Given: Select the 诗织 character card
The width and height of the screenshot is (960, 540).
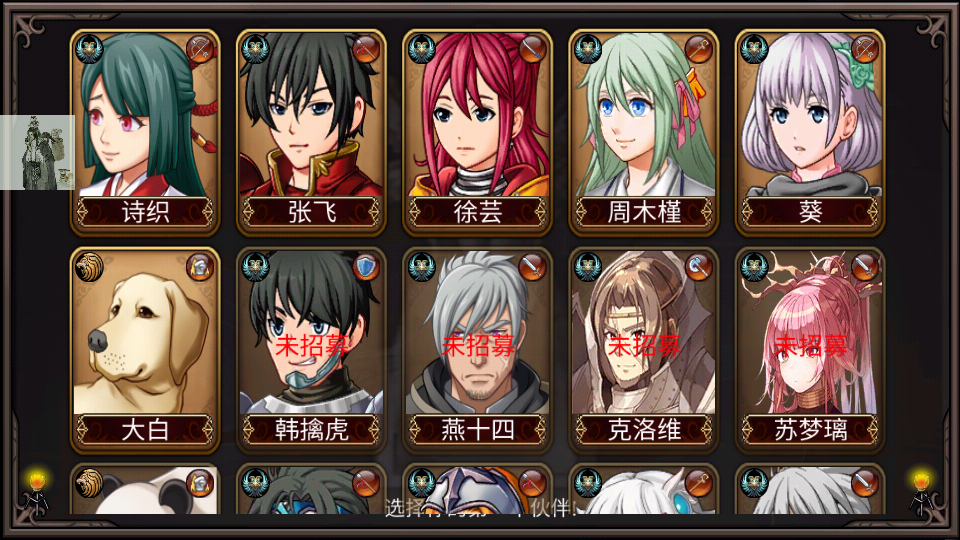Looking at the screenshot, I should [145, 132].
